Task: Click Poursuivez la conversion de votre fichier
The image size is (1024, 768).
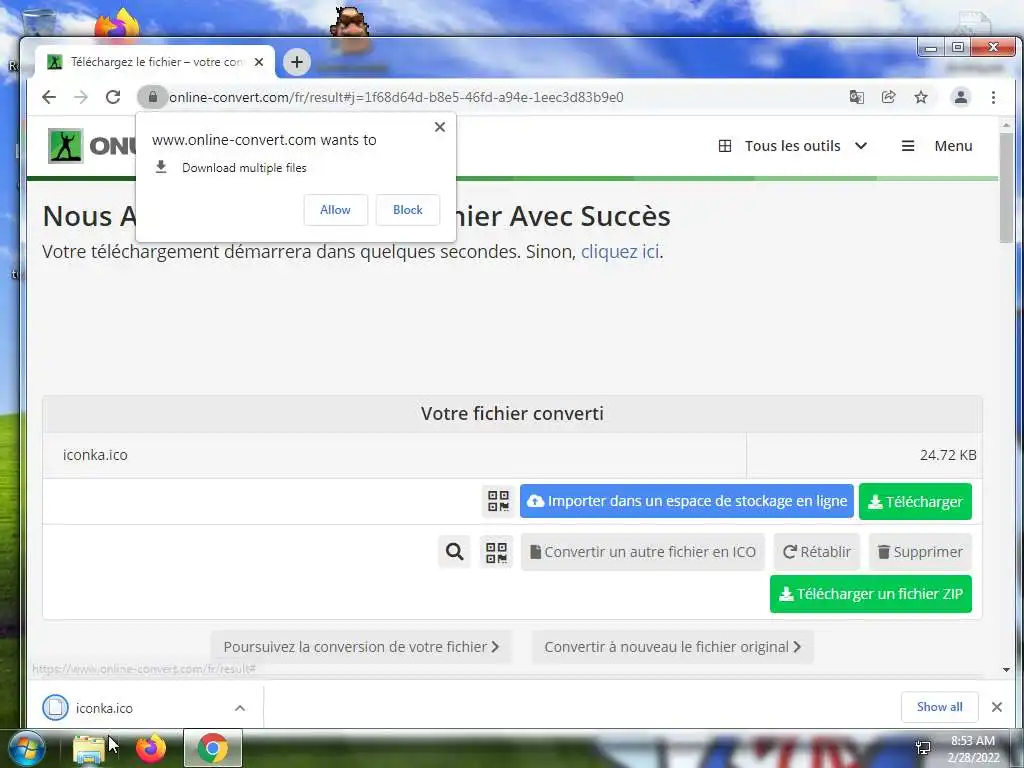Action: click(x=361, y=647)
